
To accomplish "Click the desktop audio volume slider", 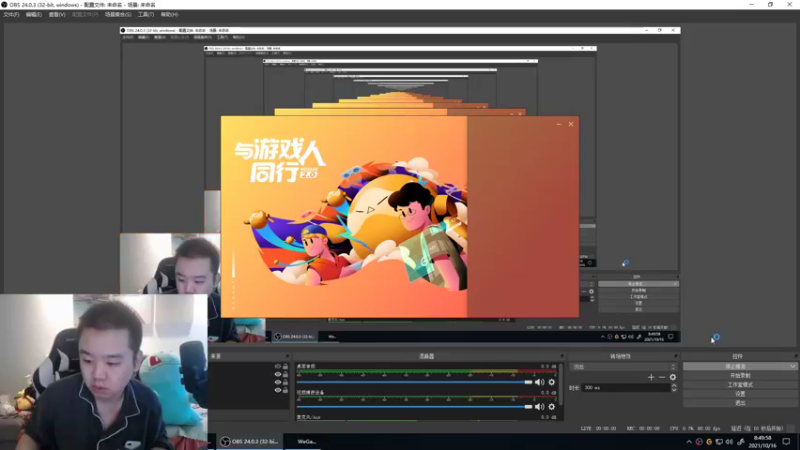I will coord(414,382).
